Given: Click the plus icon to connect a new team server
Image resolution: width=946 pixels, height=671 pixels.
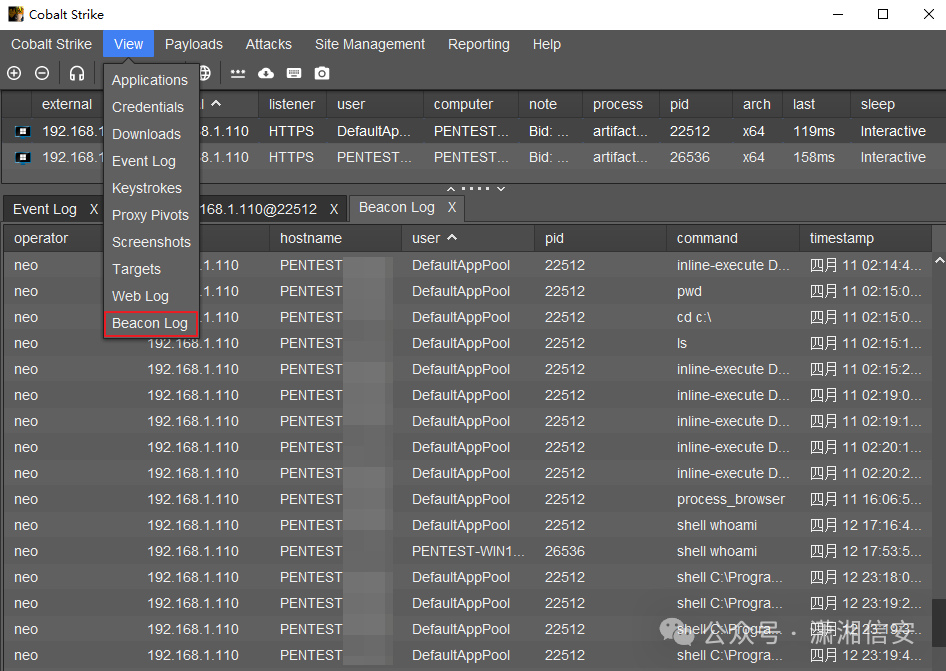Looking at the screenshot, I should click(14, 73).
